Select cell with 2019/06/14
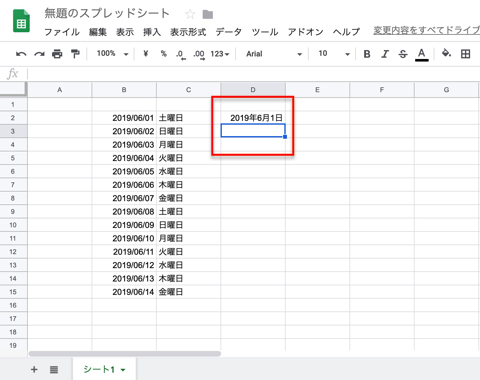Image resolution: width=480 pixels, height=380 pixels. click(x=124, y=292)
